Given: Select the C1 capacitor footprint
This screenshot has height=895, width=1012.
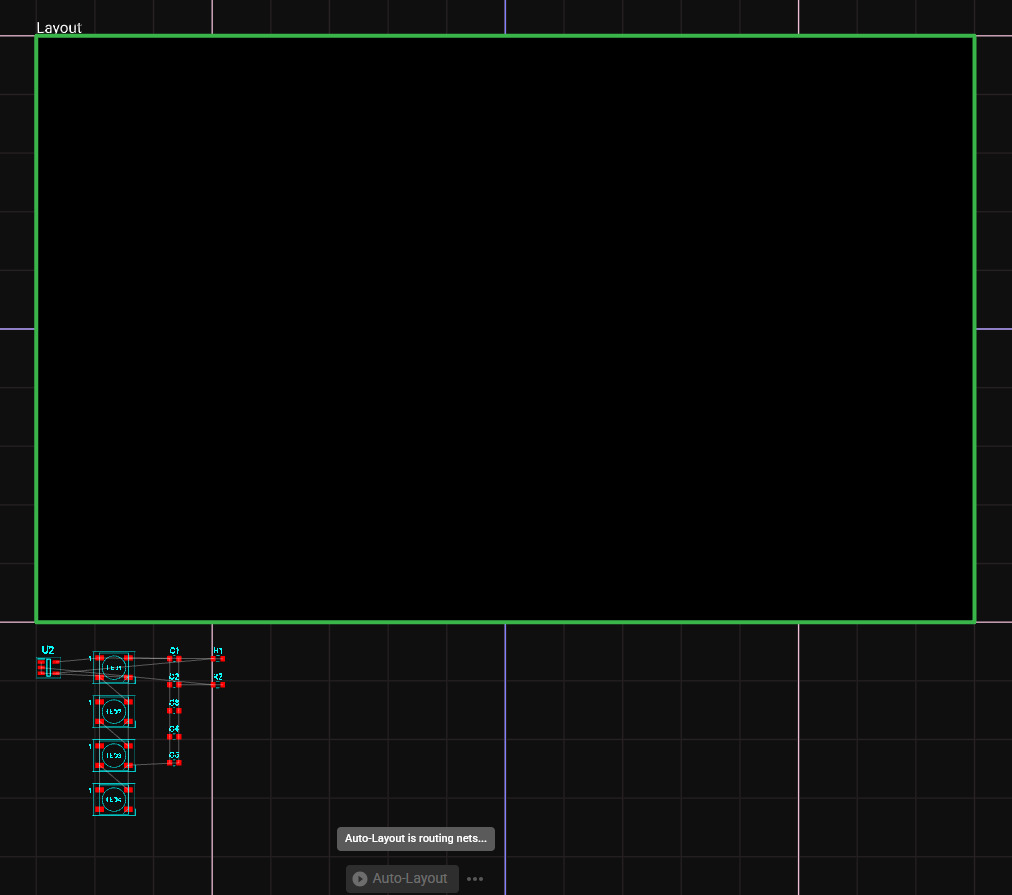Looking at the screenshot, I should 174,659.
